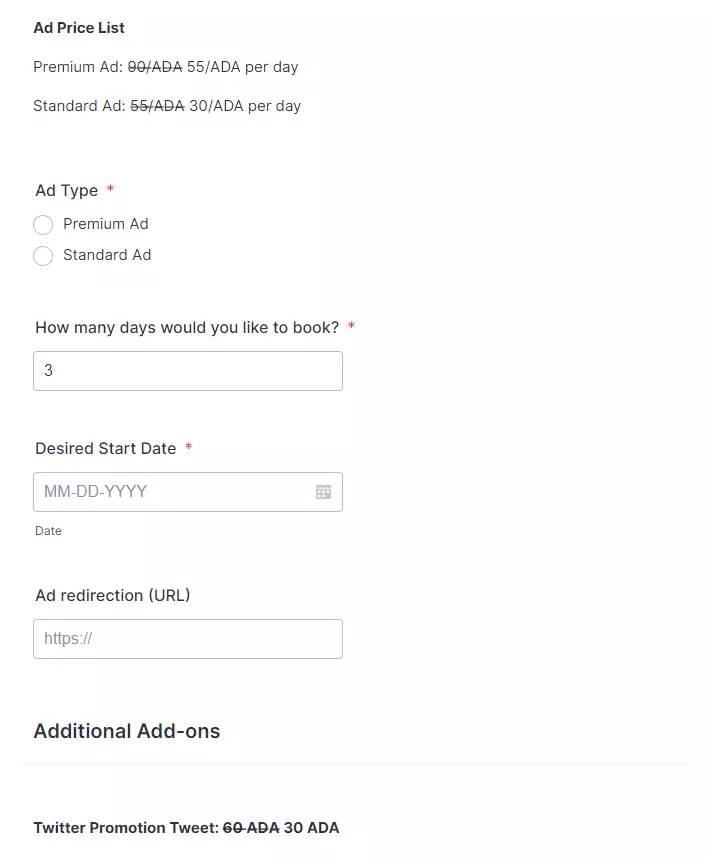Click the Ad redirection (URL) label
707x859 pixels.
click(x=113, y=595)
